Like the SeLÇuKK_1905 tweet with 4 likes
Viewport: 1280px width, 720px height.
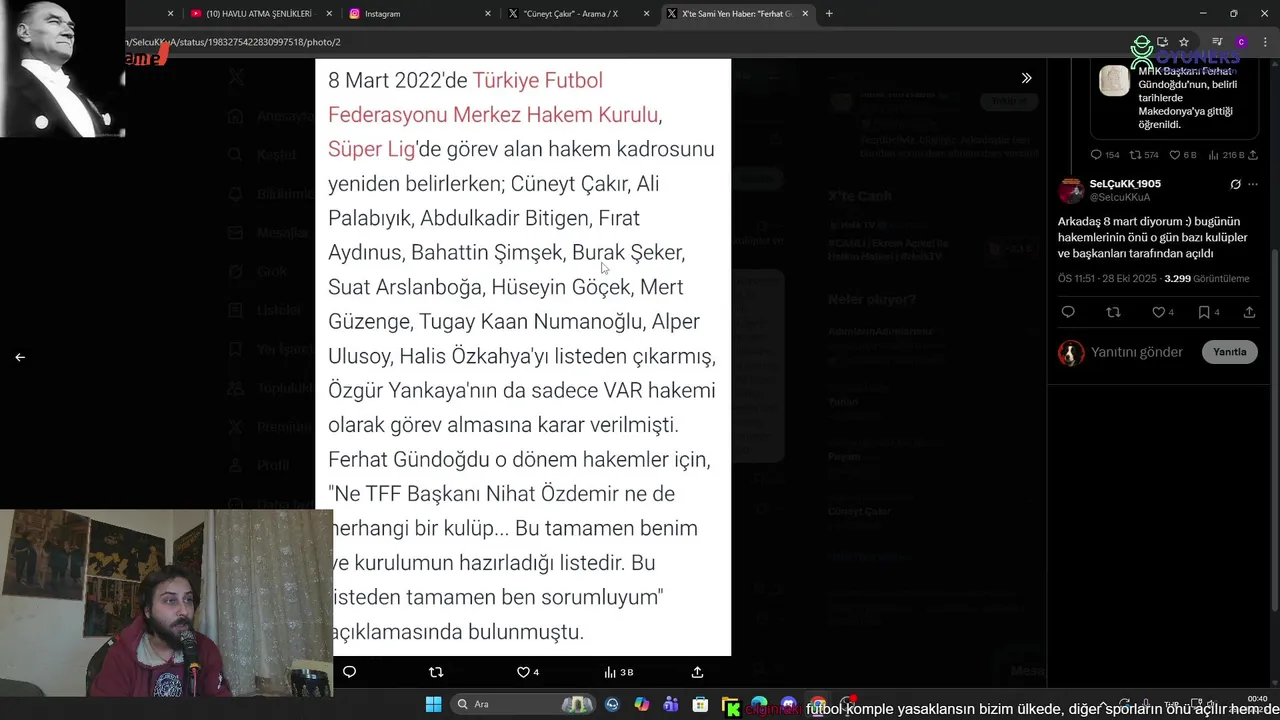[1163, 312]
